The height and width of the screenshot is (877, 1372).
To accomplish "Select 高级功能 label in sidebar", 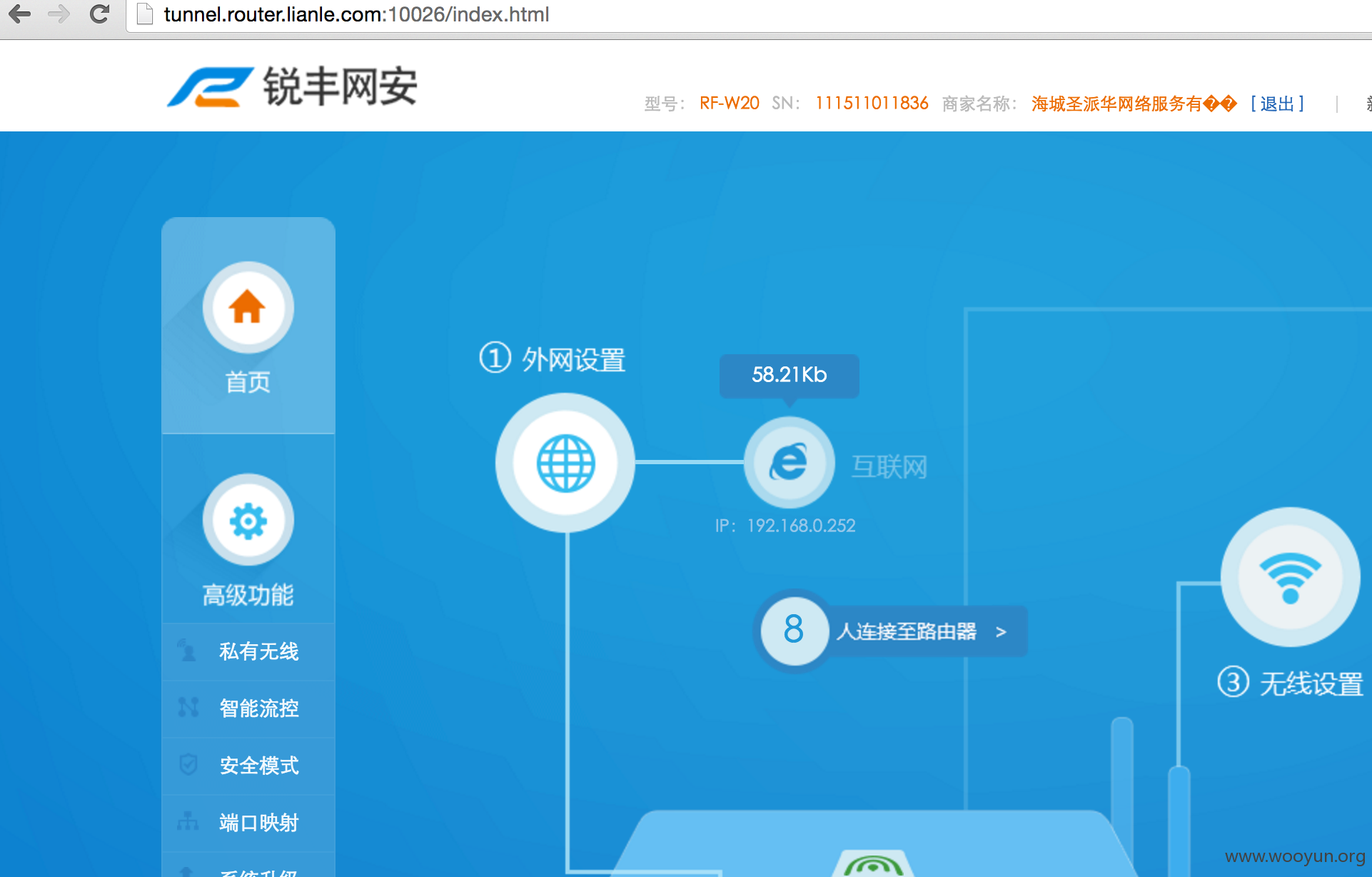I will [x=248, y=595].
